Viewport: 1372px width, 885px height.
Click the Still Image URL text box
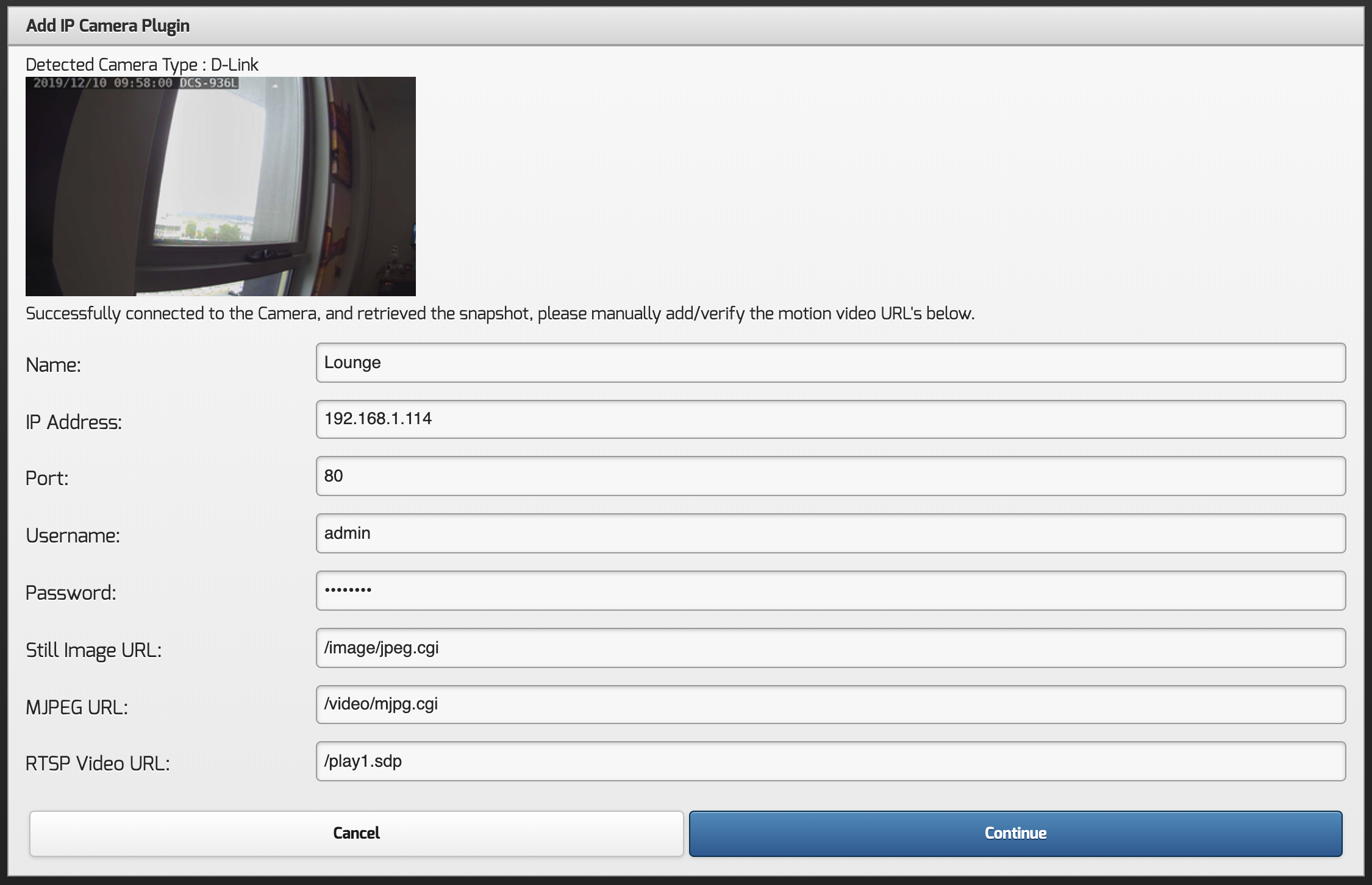pos(830,648)
